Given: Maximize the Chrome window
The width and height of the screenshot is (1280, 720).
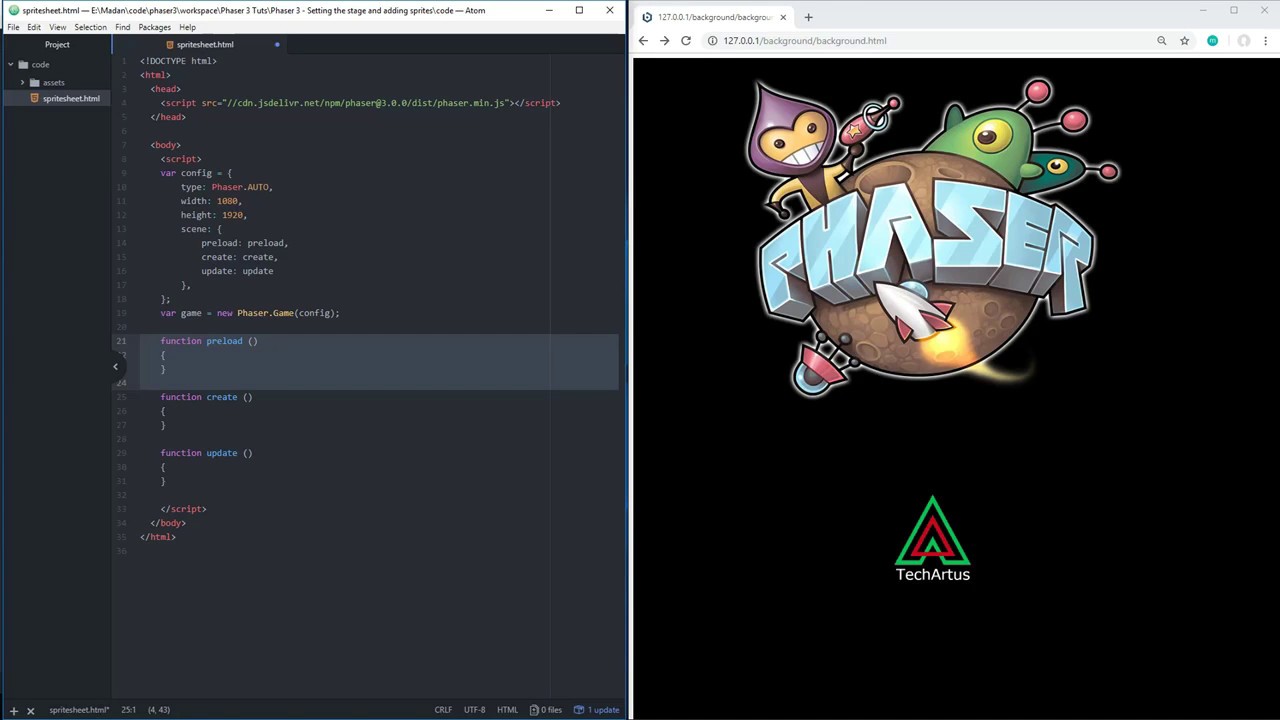Looking at the screenshot, I should point(1234,10).
